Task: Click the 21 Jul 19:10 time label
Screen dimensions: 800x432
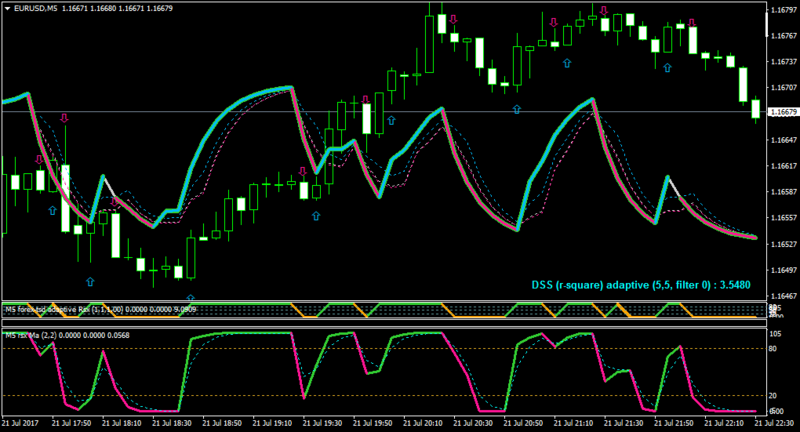Action: tap(272, 423)
